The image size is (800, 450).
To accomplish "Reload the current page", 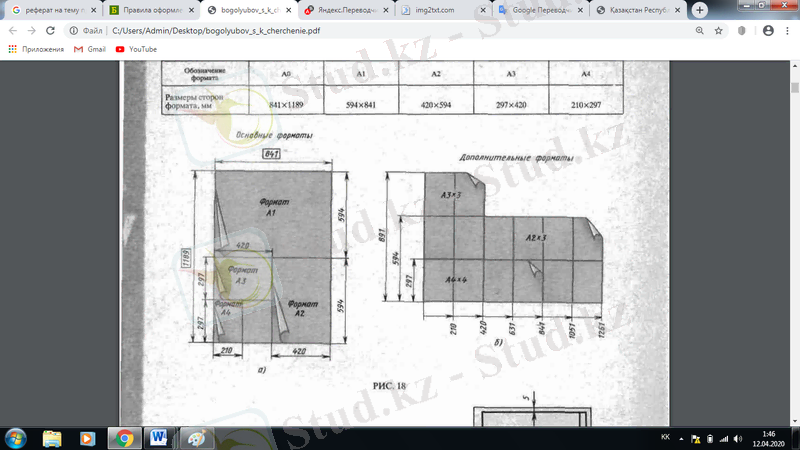I will pyautogui.click(x=50, y=31).
